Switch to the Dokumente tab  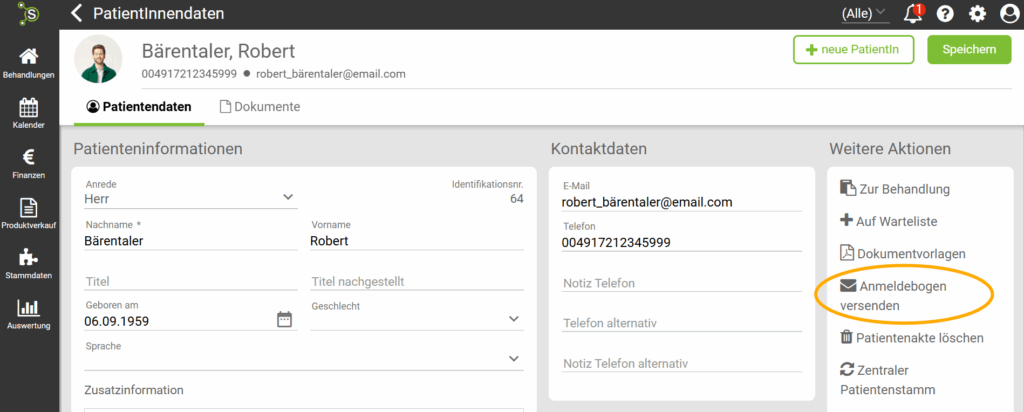click(x=259, y=106)
